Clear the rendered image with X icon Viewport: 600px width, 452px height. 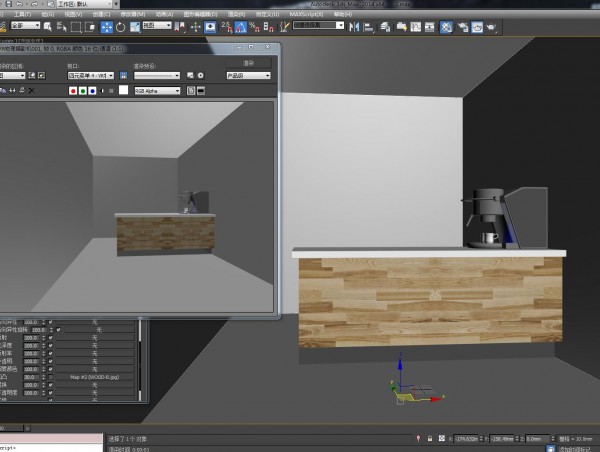point(32,91)
